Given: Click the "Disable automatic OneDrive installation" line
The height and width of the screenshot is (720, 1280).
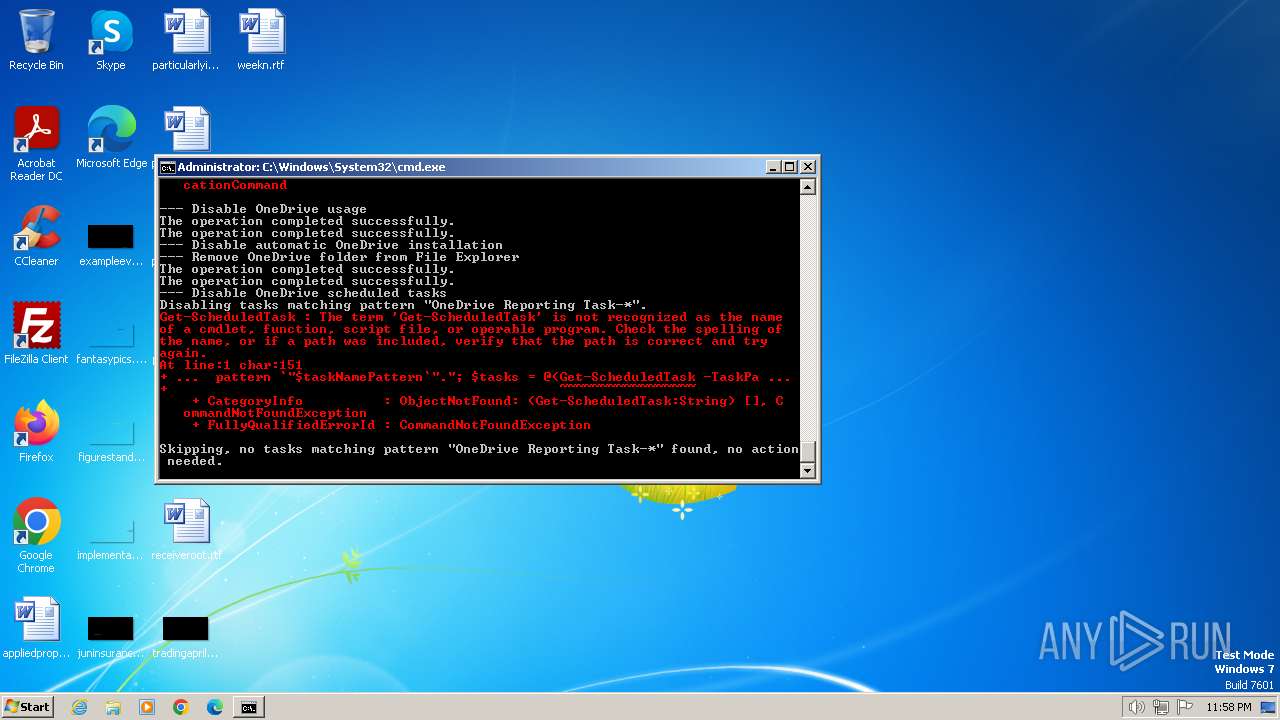Looking at the screenshot, I should click(331, 245).
